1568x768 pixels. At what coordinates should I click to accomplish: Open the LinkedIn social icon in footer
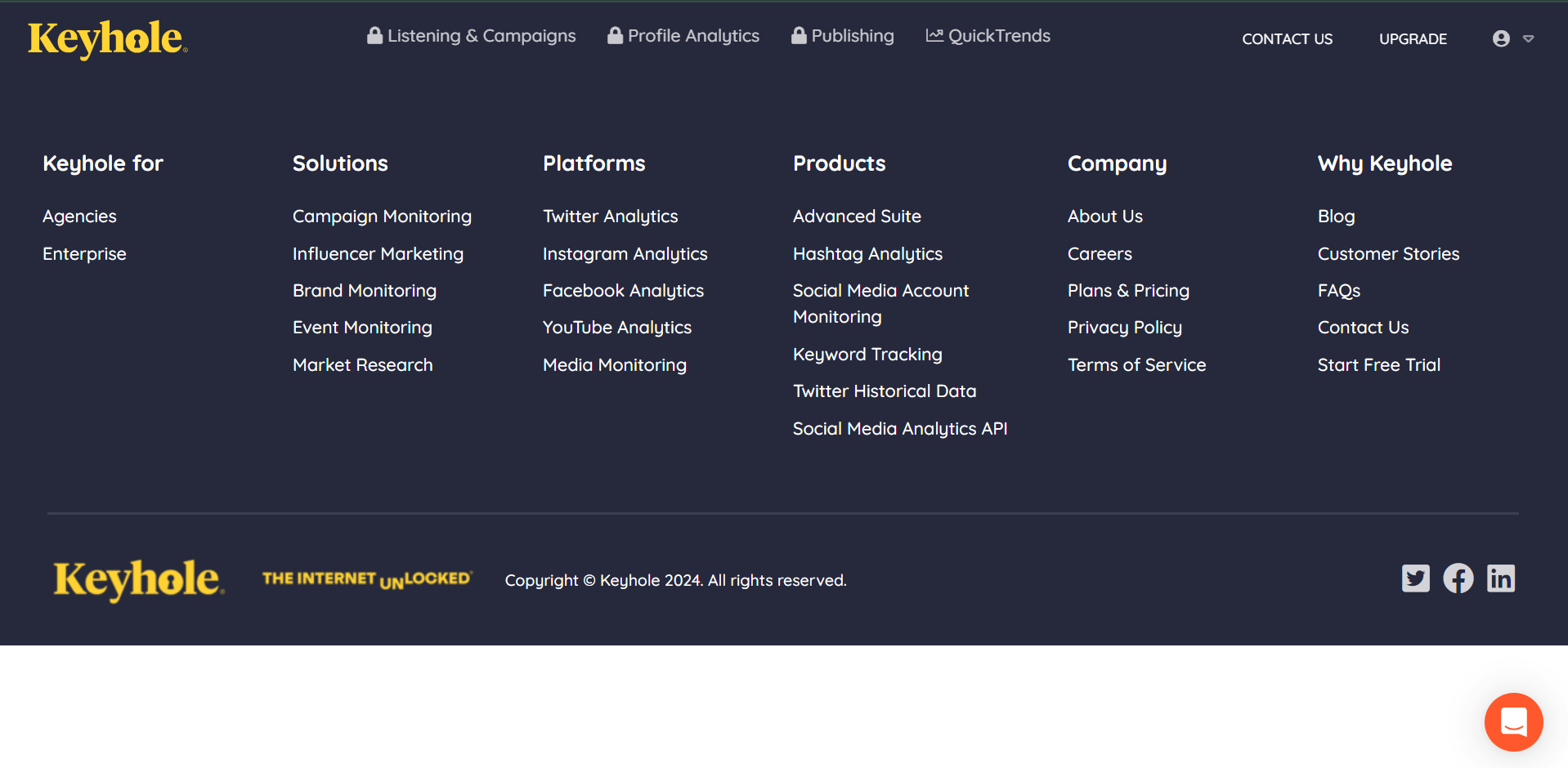(x=1501, y=578)
